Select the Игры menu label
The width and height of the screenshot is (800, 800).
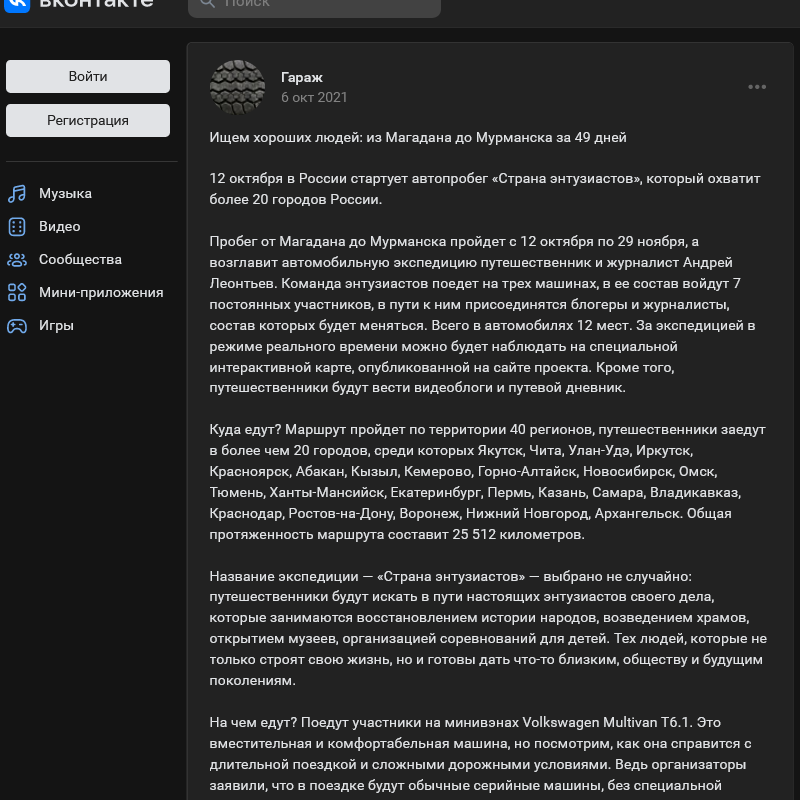coord(56,325)
